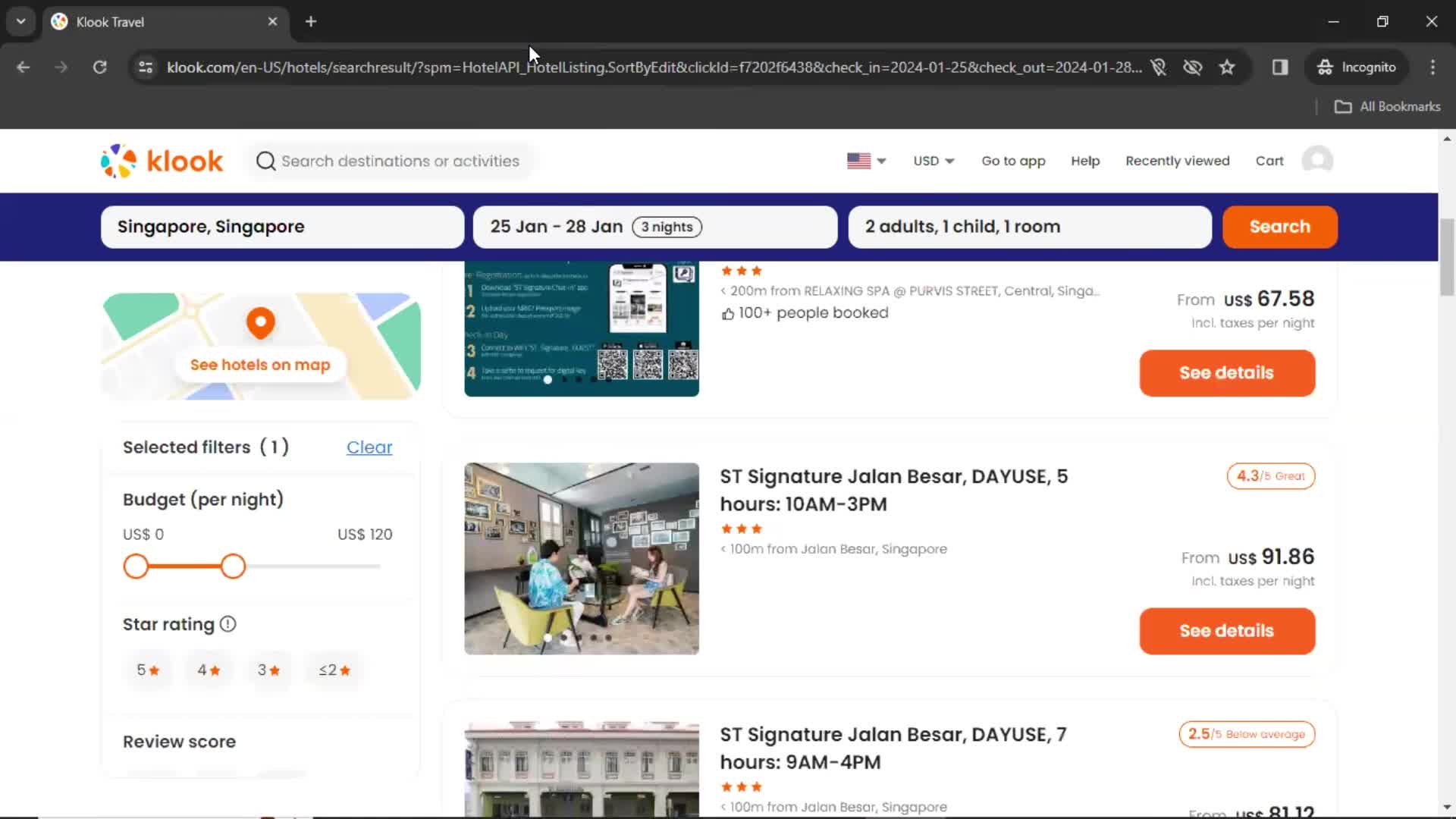Click the US$ 91.86 price text
1456x819 pixels.
tap(1271, 557)
